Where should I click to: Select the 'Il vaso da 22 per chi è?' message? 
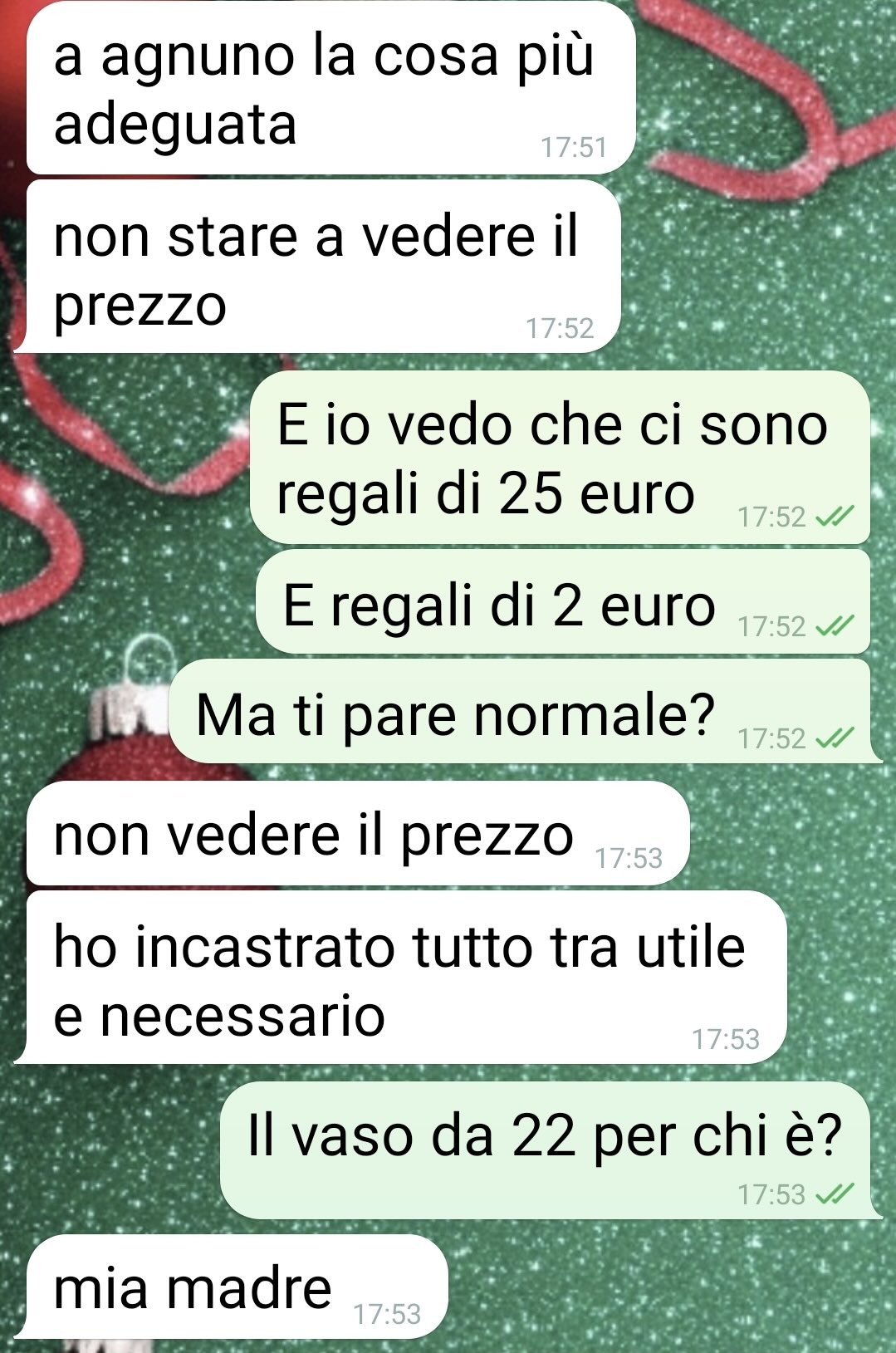click(x=550, y=1150)
